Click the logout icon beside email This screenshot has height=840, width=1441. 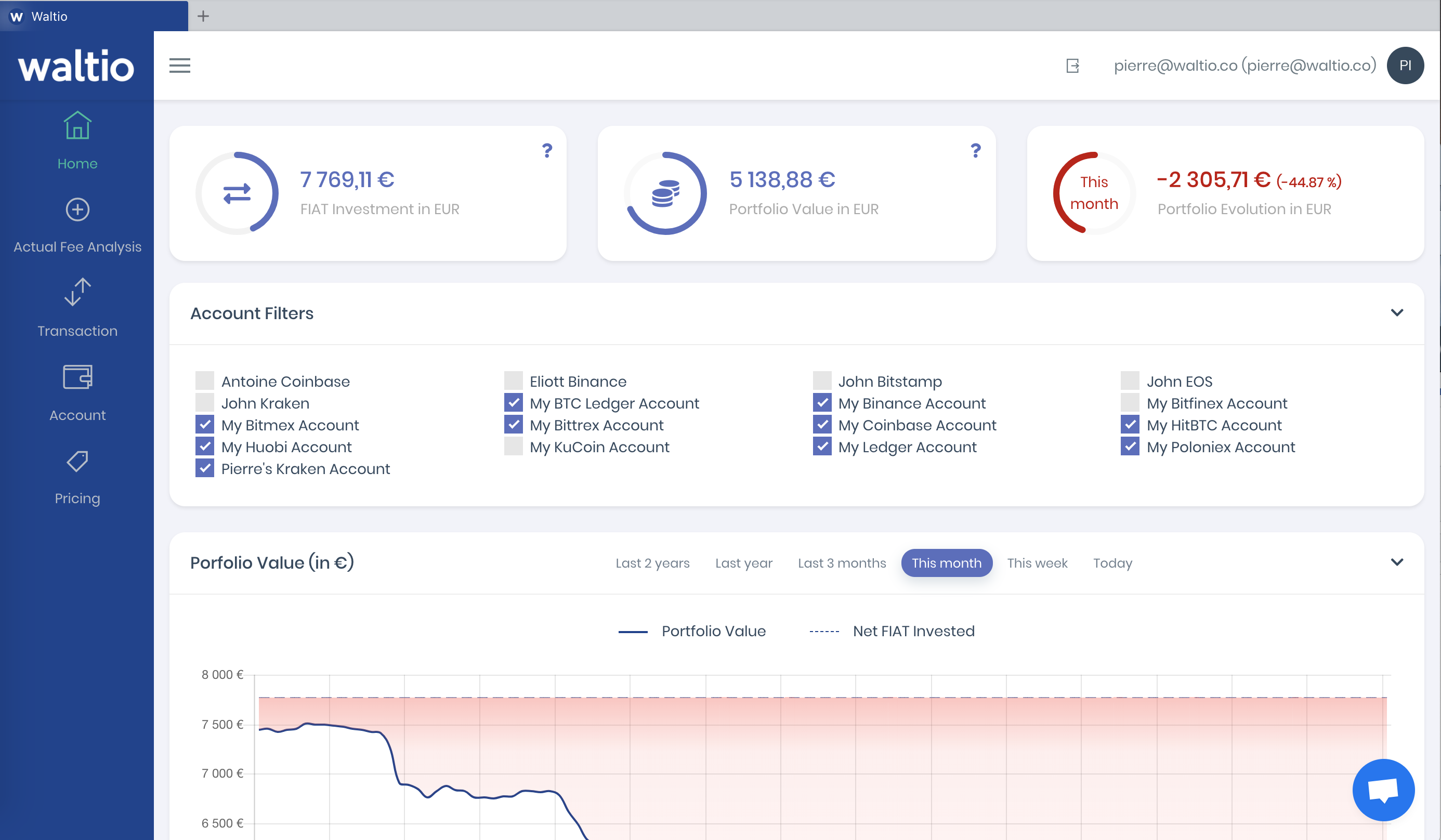click(x=1073, y=66)
